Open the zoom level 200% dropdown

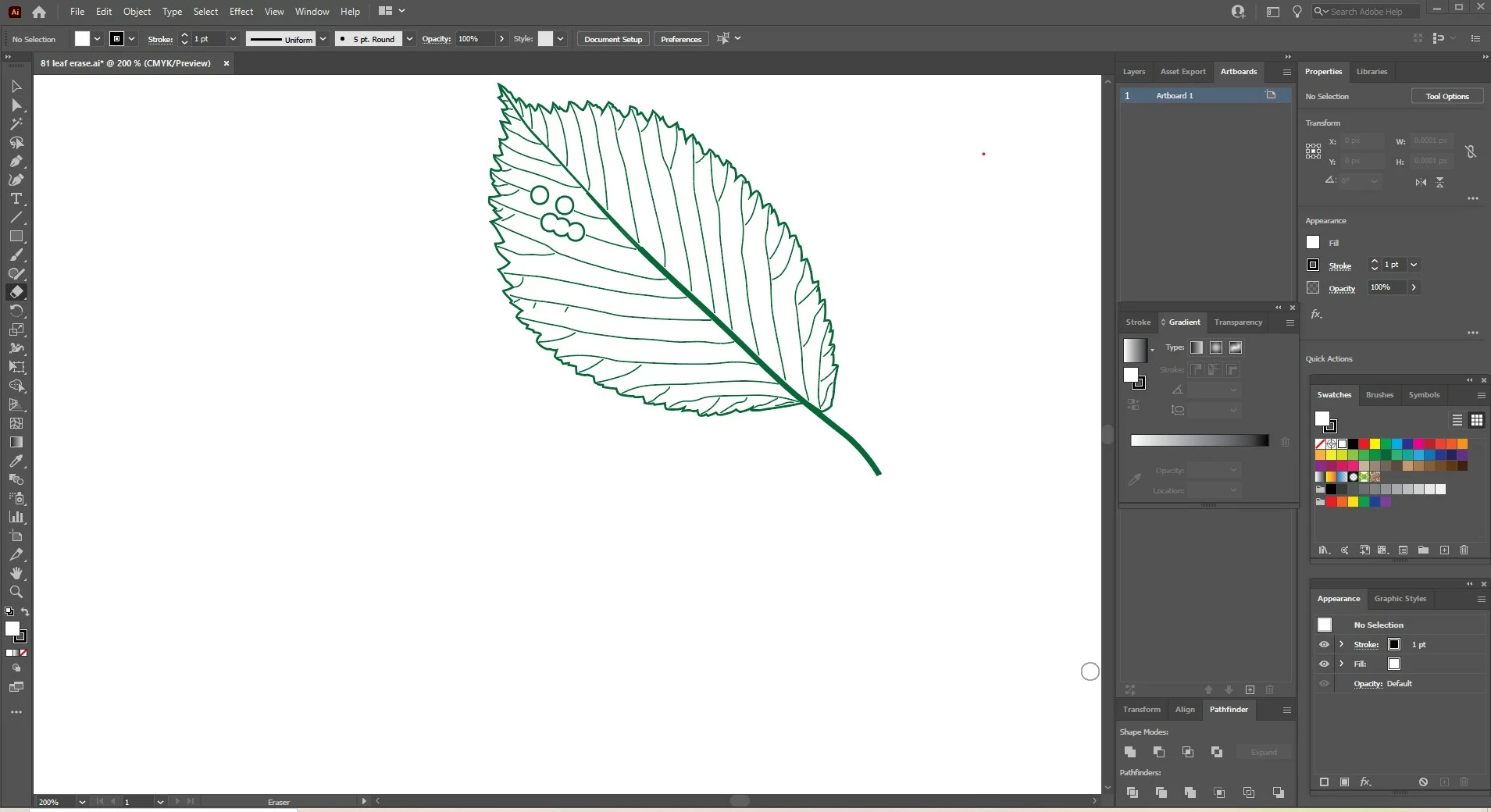pos(81,802)
